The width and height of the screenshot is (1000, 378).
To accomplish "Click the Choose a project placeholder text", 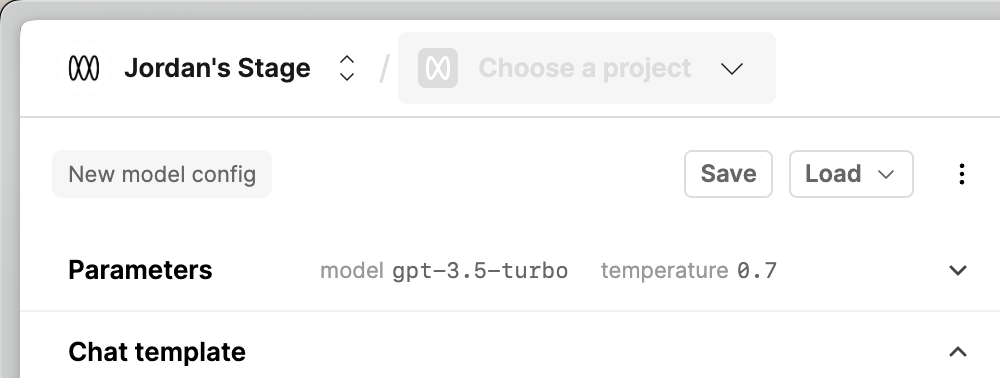I will (585, 68).
